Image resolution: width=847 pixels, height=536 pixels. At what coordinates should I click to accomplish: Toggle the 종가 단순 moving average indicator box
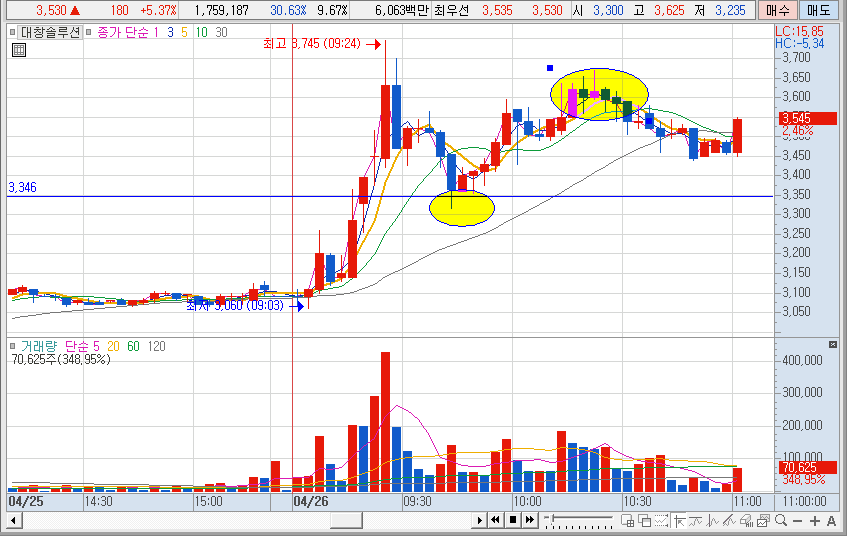(90, 32)
